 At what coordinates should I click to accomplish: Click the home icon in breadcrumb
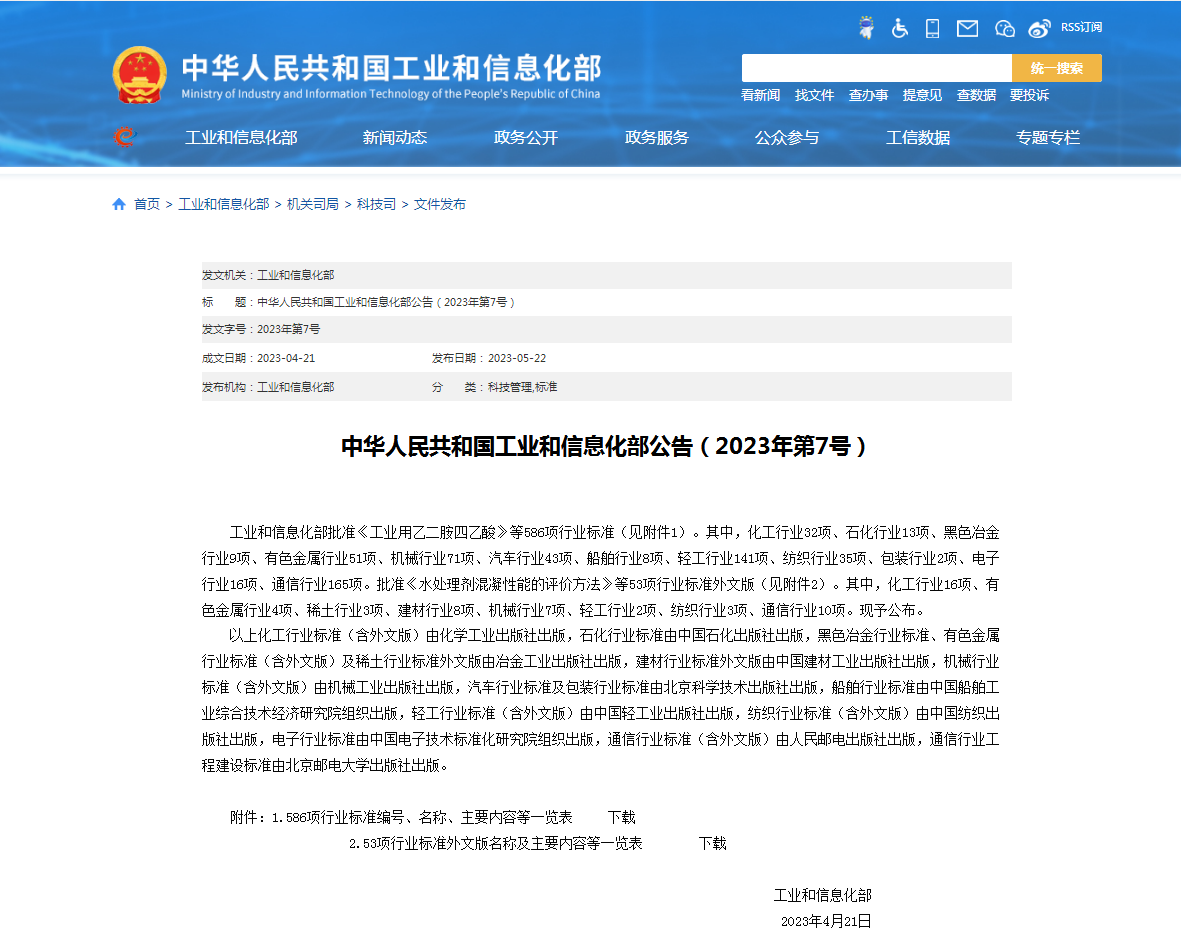pos(118,204)
